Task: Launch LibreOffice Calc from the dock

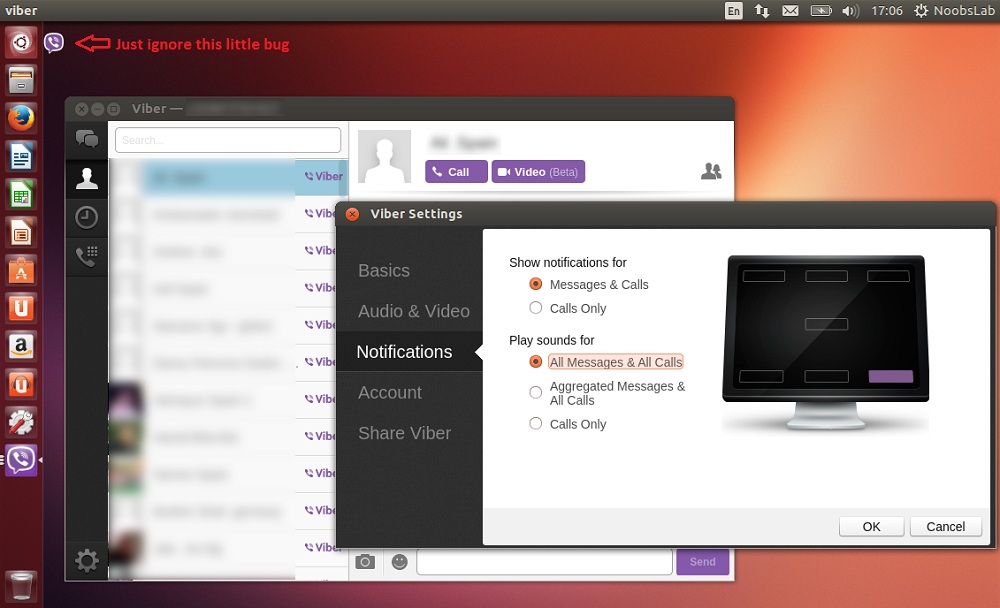Action: 21,195
